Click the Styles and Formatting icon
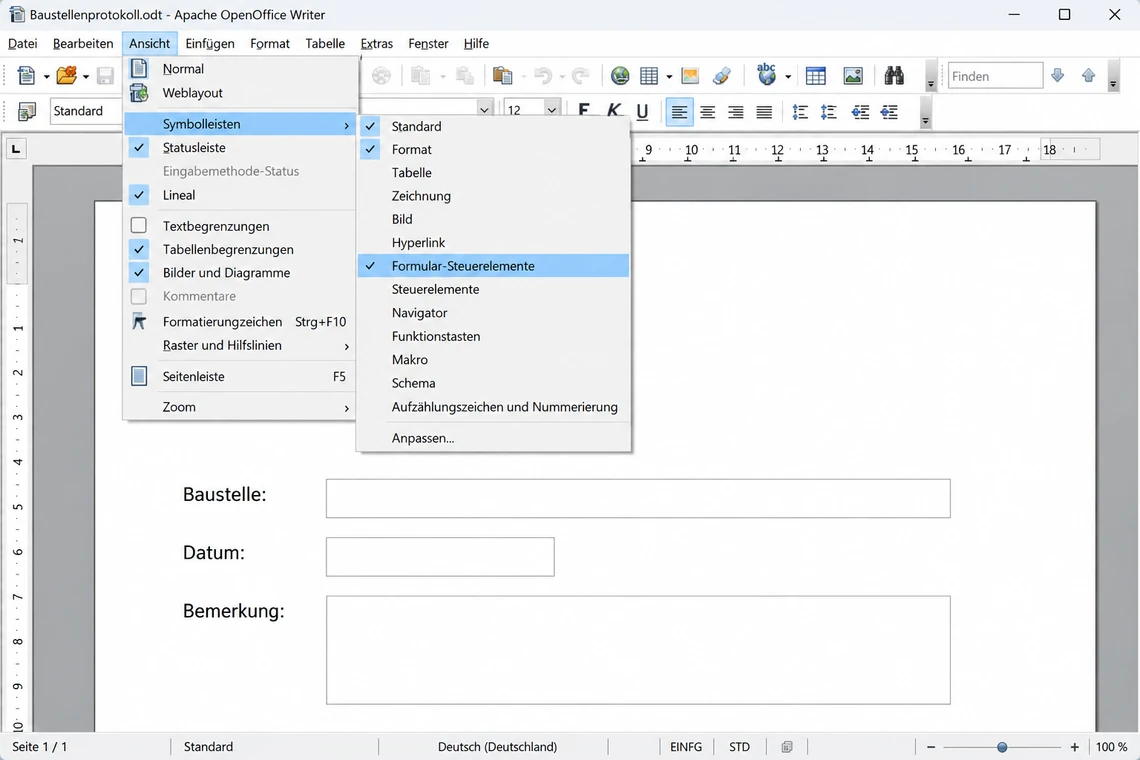Image resolution: width=1140 pixels, height=760 pixels. pyautogui.click(x=26, y=111)
